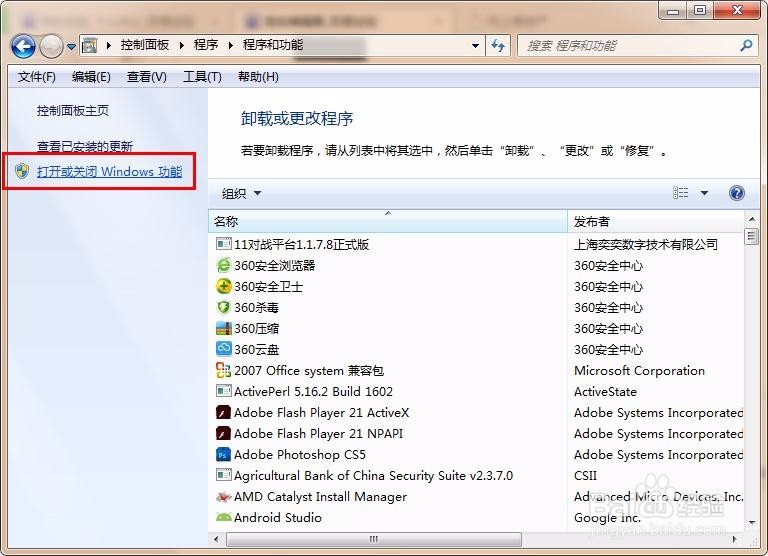Click the shield icon beside Windows 功能

(22, 171)
